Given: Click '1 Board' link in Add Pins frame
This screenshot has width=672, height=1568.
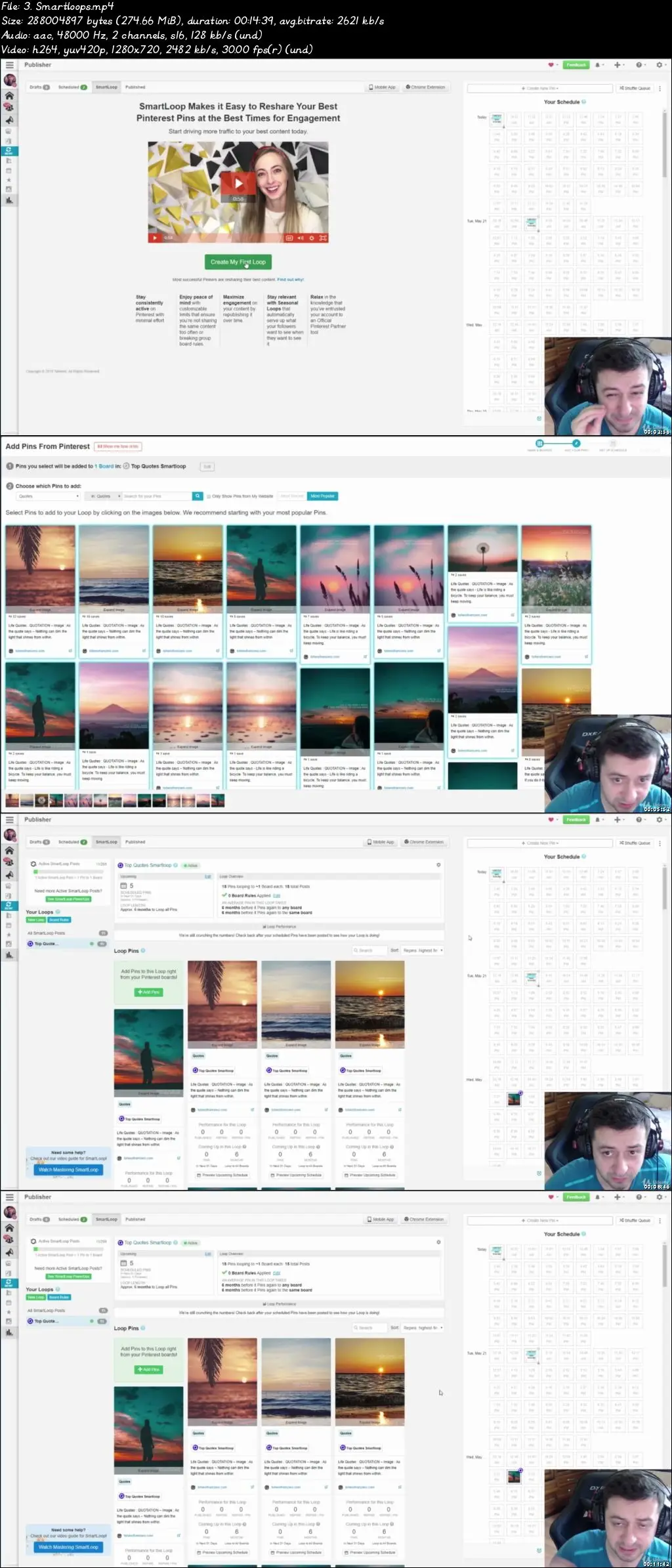Looking at the screenshot, I should pyautogui.click(x=105, y=467).
